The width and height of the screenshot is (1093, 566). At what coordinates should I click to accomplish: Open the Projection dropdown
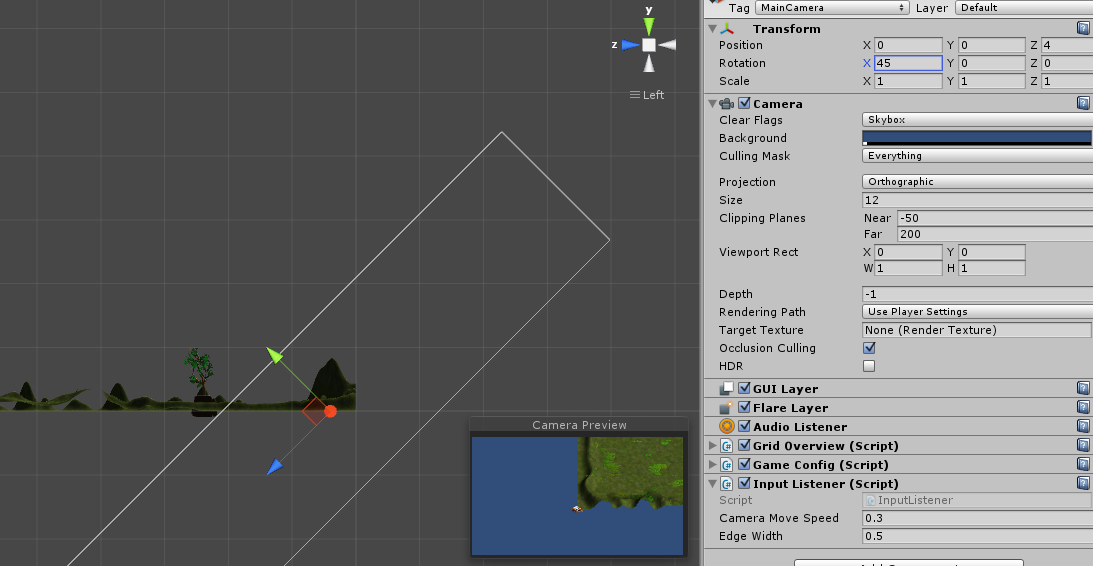(977, 182)
